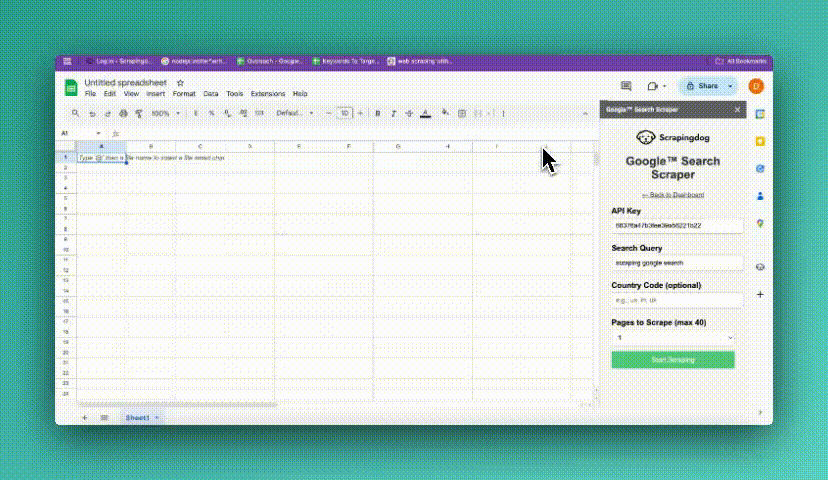Open the Edit menu
The width and height of the screenshot is (828, 480).
coord(109,94)
